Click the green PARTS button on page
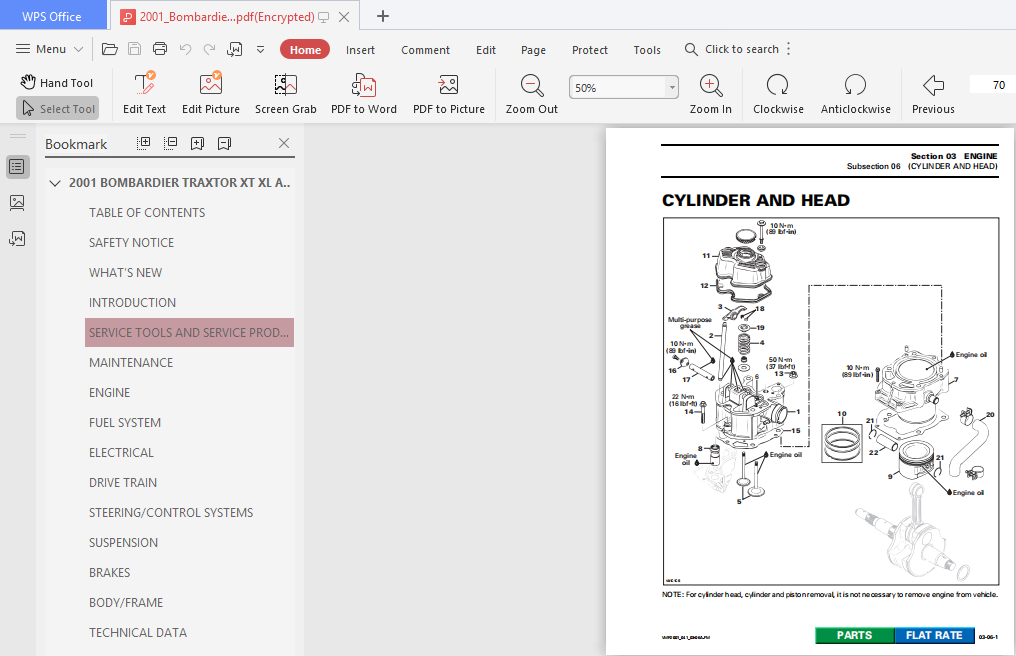Image resolution: width=1016 pixels, height=656 pixels. coord(854,635)
